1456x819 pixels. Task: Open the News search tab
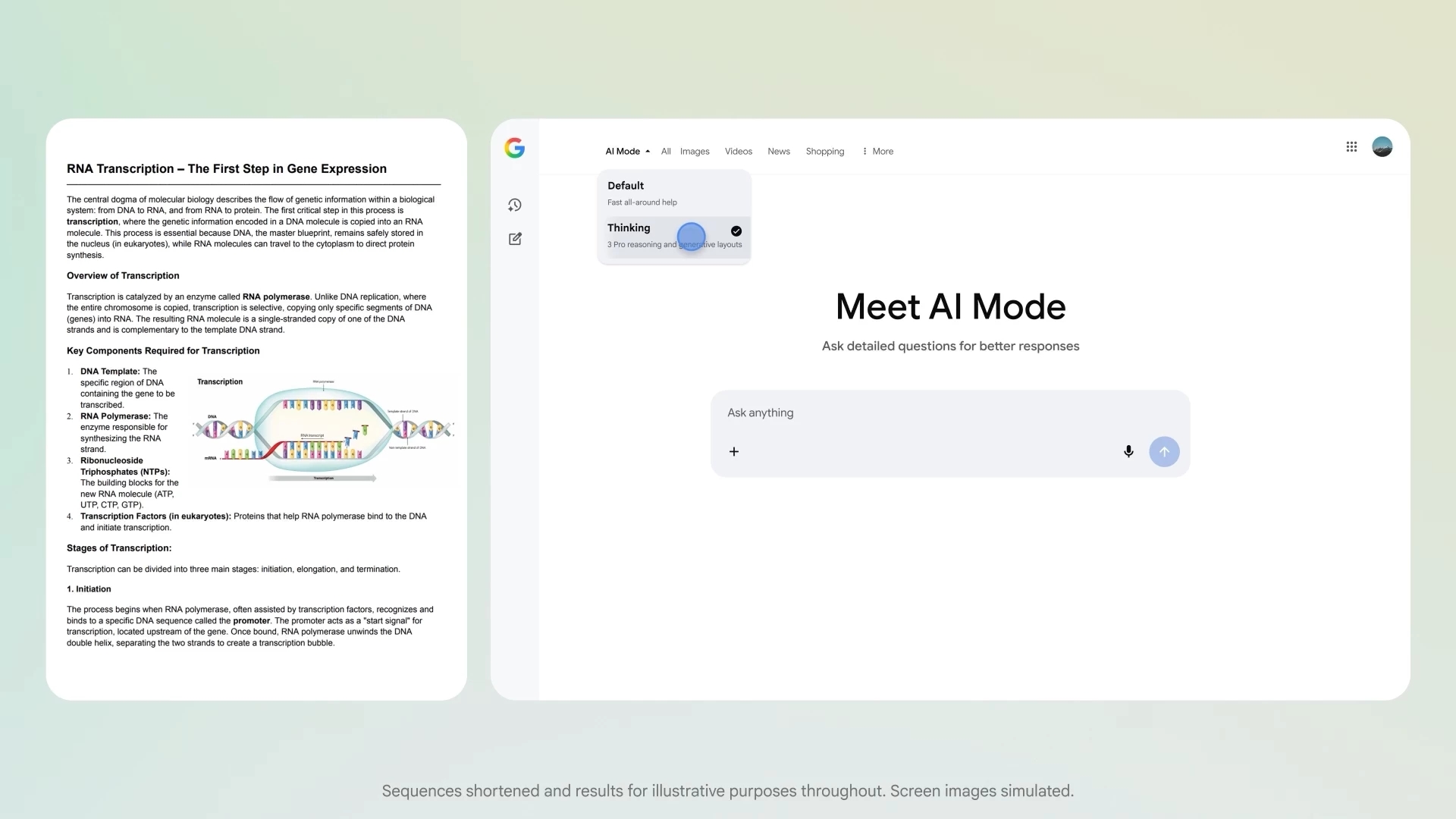click(x=778, y=151)
